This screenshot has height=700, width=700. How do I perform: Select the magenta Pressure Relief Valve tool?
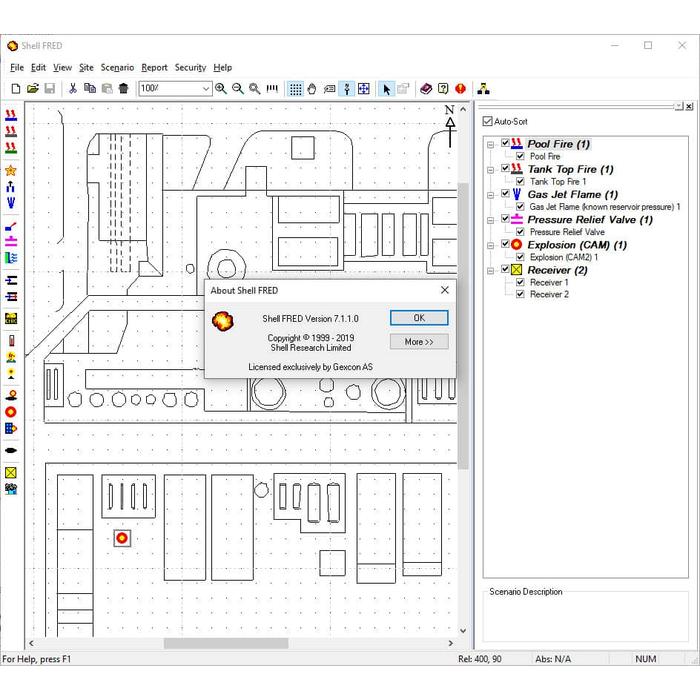[x=11, y=242]
